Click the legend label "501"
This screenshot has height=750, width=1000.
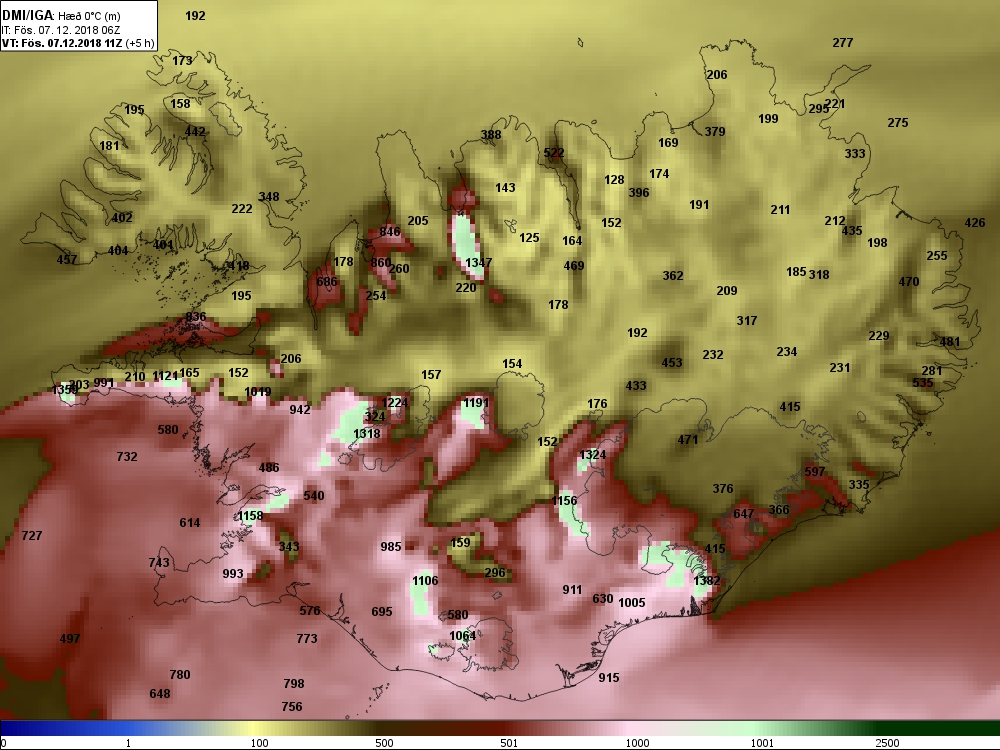pos(509,743)
